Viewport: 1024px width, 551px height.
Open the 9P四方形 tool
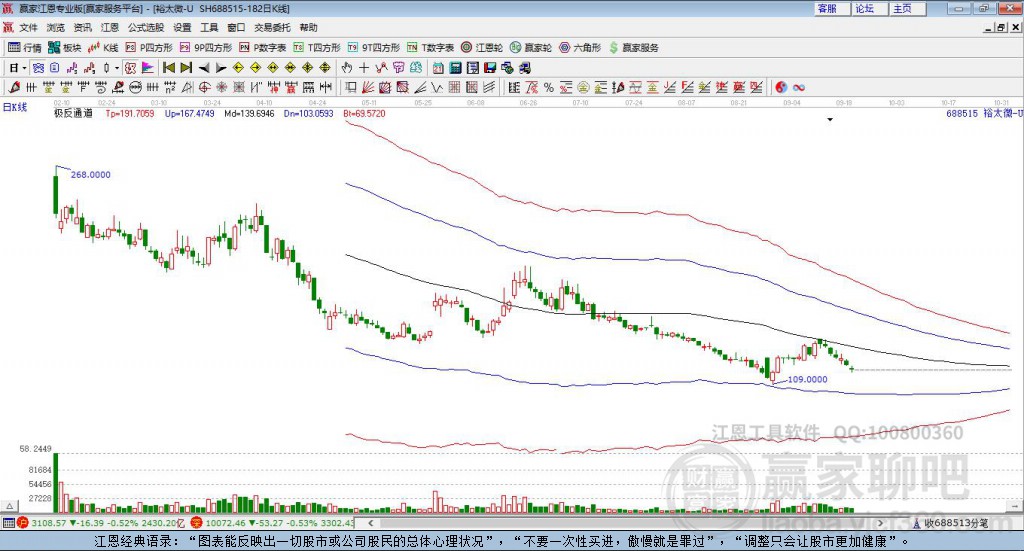[x=206, y=48]
